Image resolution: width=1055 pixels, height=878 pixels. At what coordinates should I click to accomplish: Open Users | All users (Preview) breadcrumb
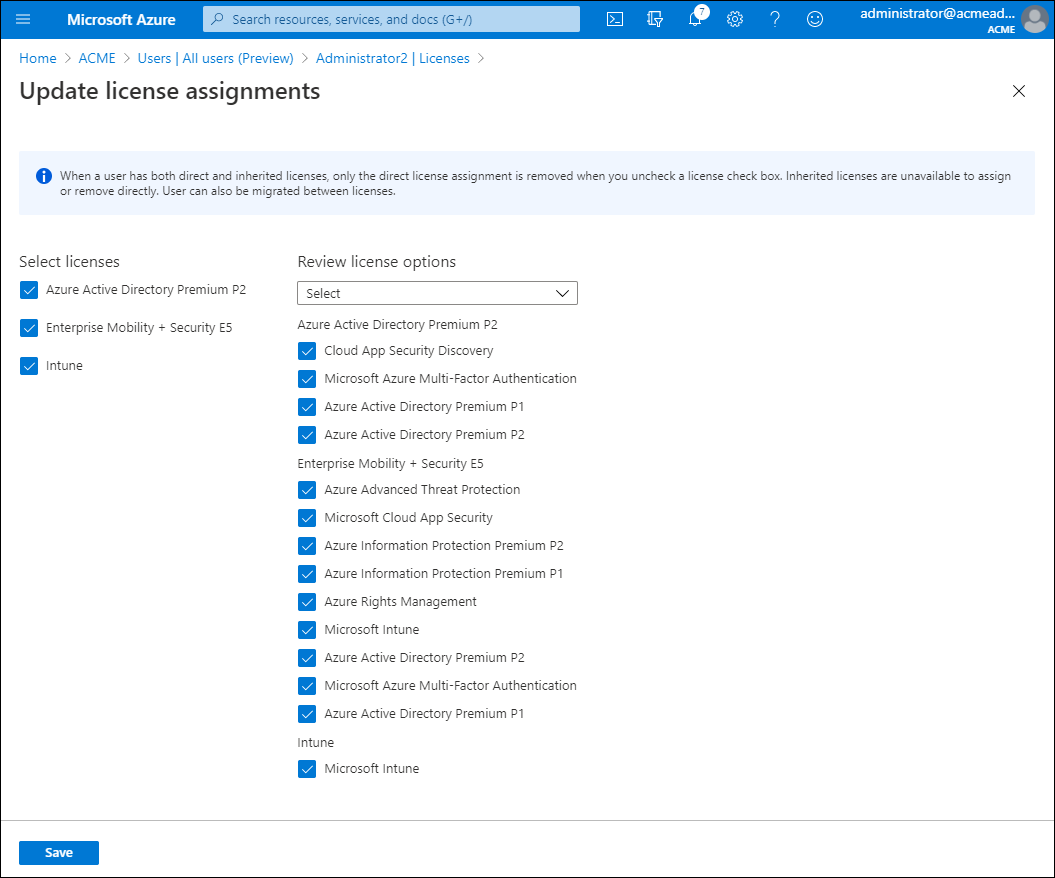(215, 58)
